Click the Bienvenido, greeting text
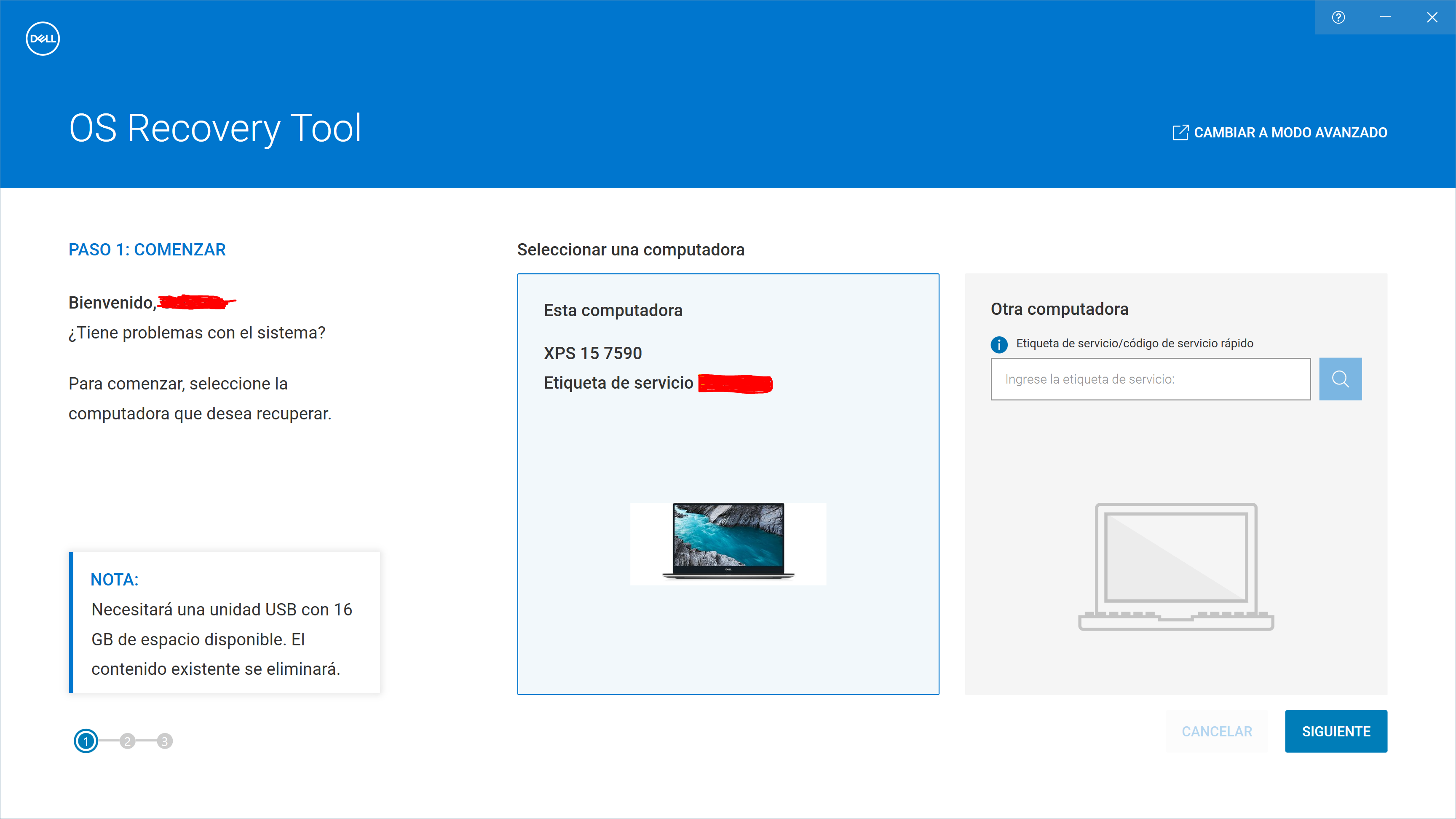Screen dimensions: 1456x819 tap(112, 303)
